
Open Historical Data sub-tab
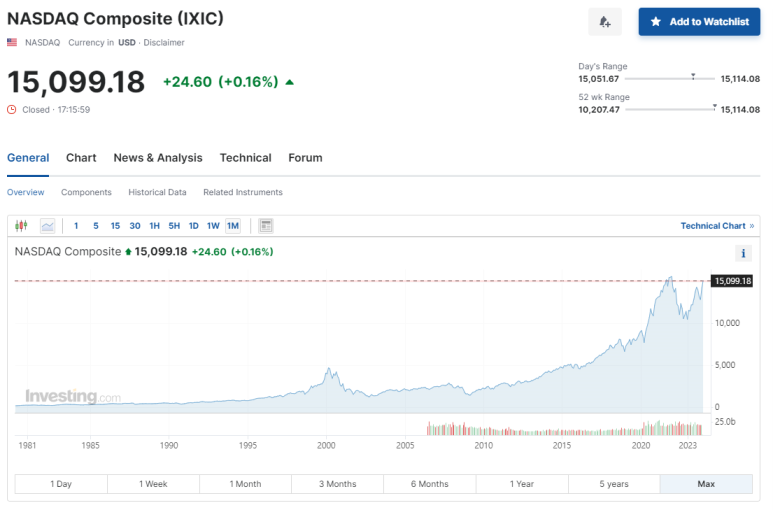[157, 192]
